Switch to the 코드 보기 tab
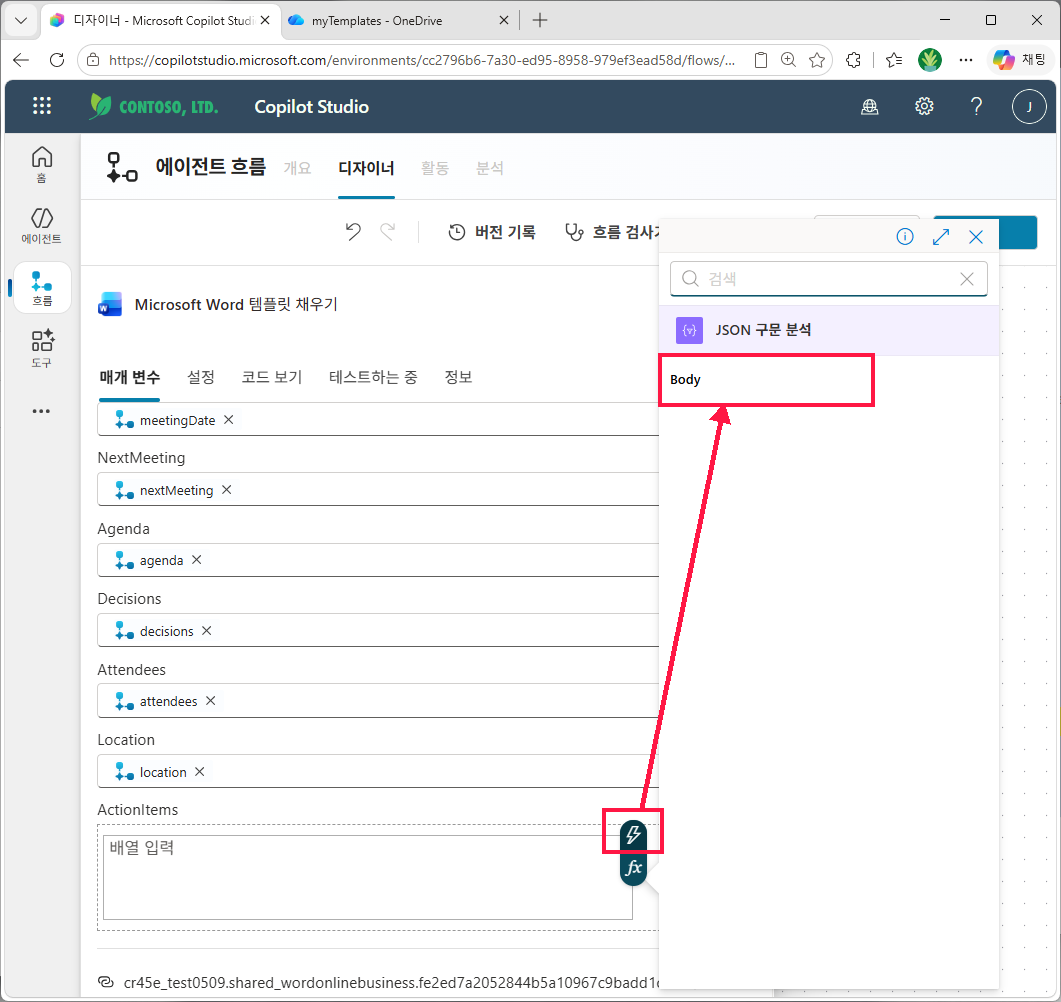 (x=272, y=378)
